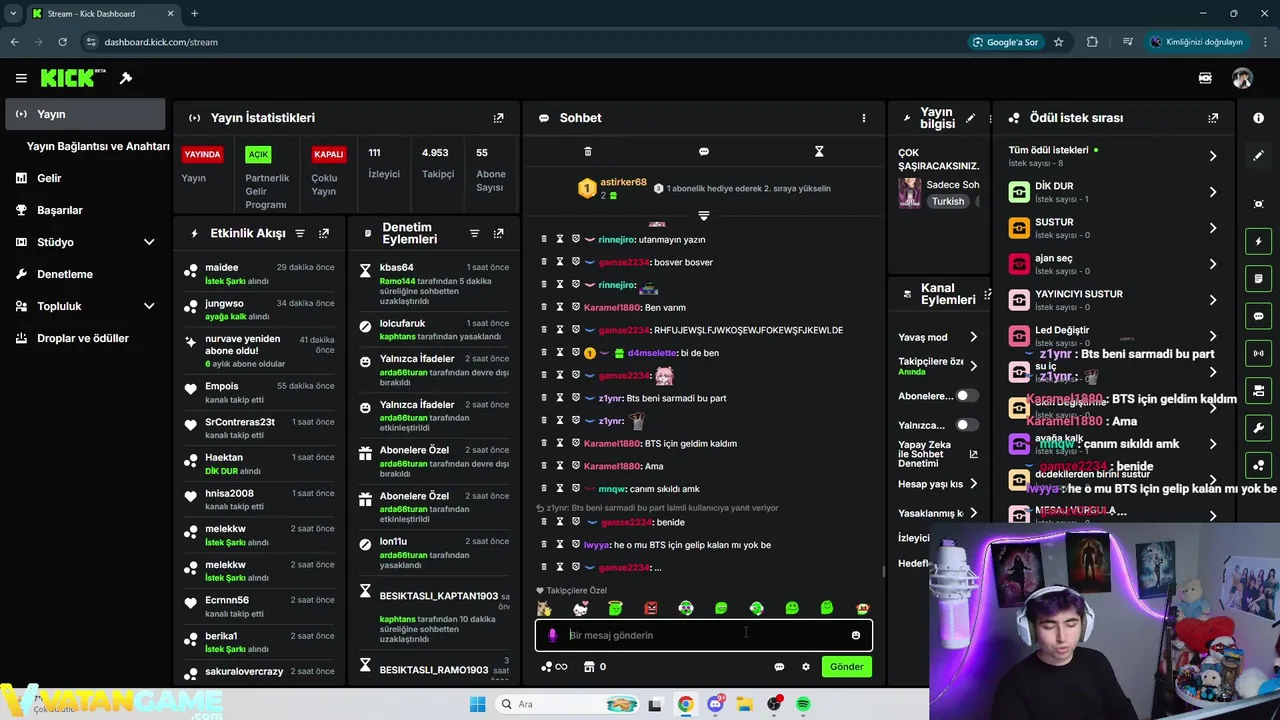Viewport: 1280px width, 720px height.
Task: Open the info icon in right sidebar
Action: (x=1258, y=118)
